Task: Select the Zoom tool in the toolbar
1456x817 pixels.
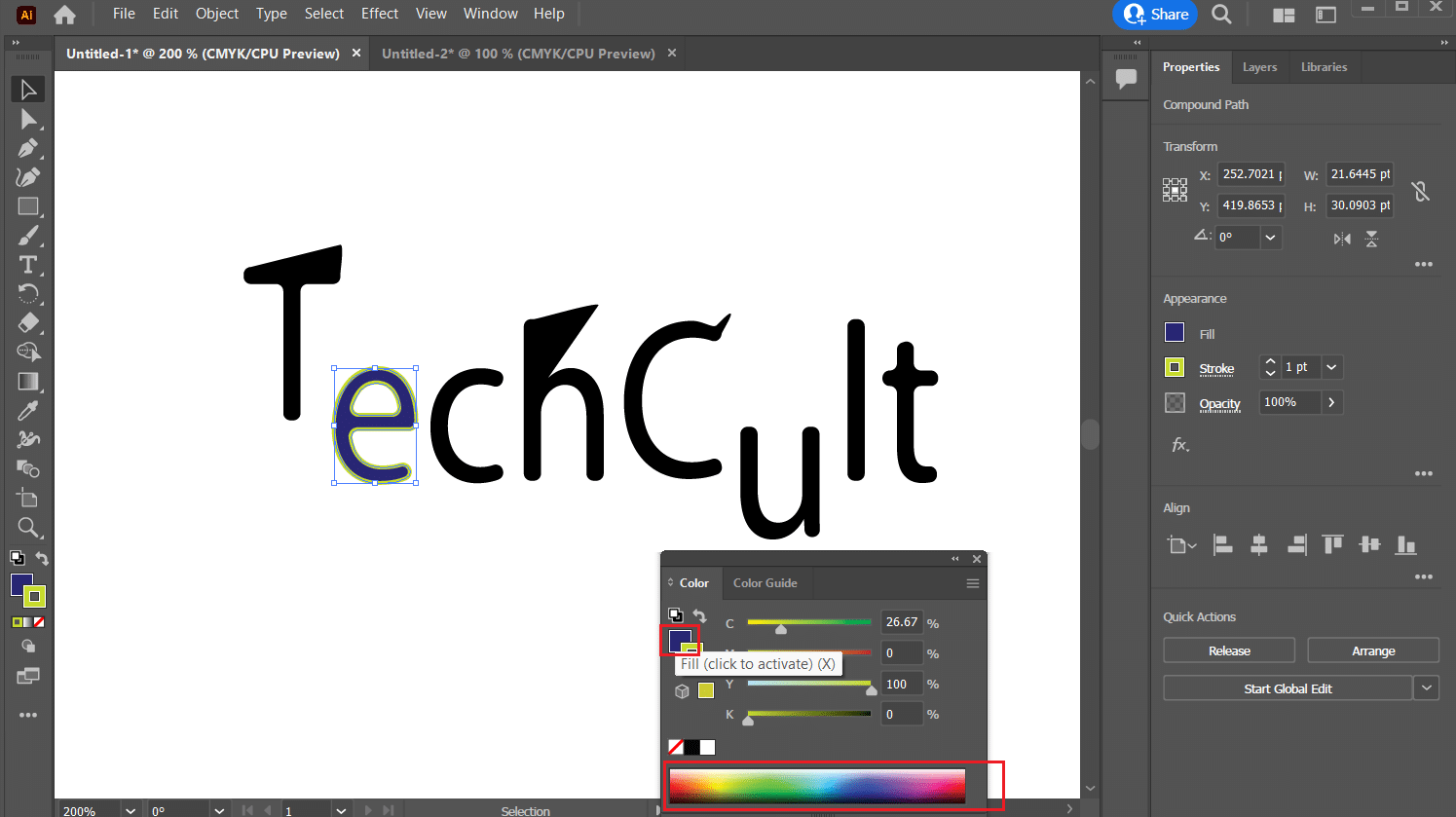Action: 27,527
